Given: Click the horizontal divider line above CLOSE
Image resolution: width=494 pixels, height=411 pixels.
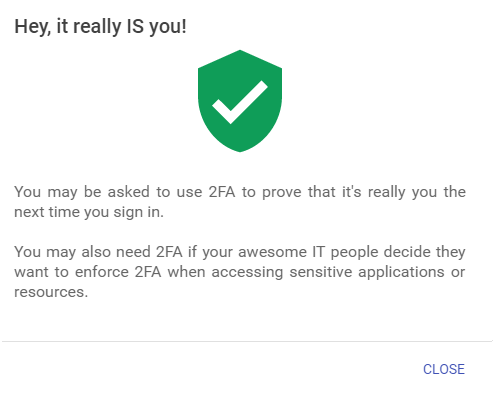Looking at the screenshot, I should point(247,341).
